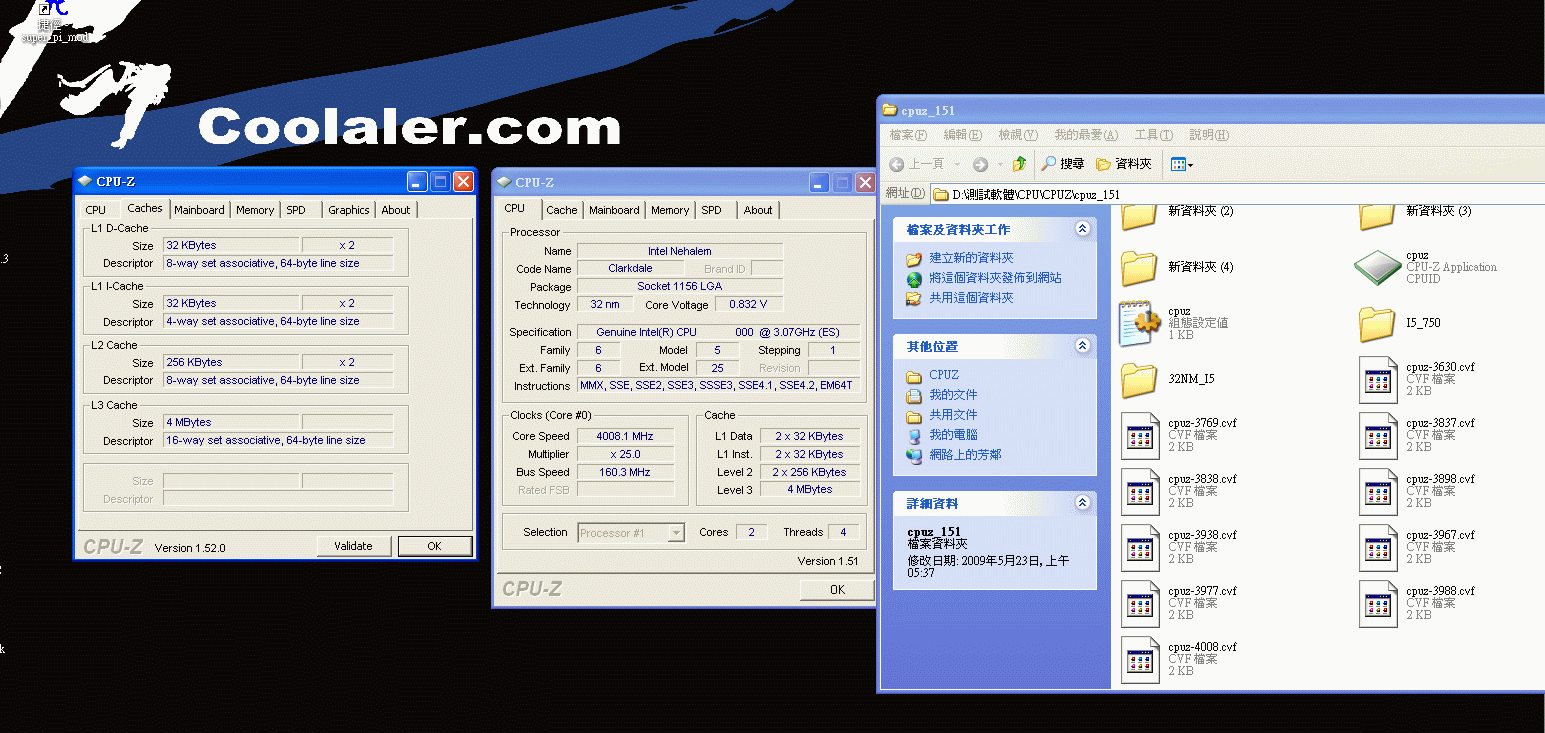Click OK in CPU-Z Version 1.52.0 window
The image size is (1545, 733).
point(434,546)
